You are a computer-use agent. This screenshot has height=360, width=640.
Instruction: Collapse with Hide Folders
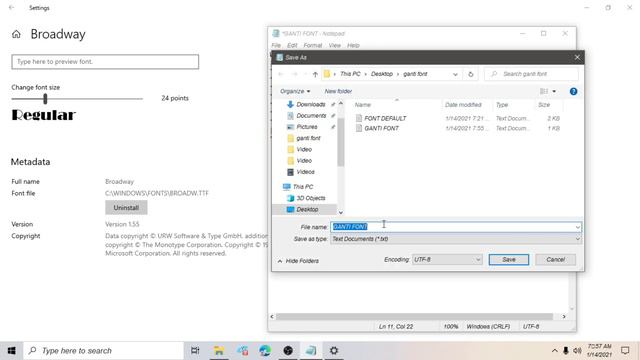point(298,261)
